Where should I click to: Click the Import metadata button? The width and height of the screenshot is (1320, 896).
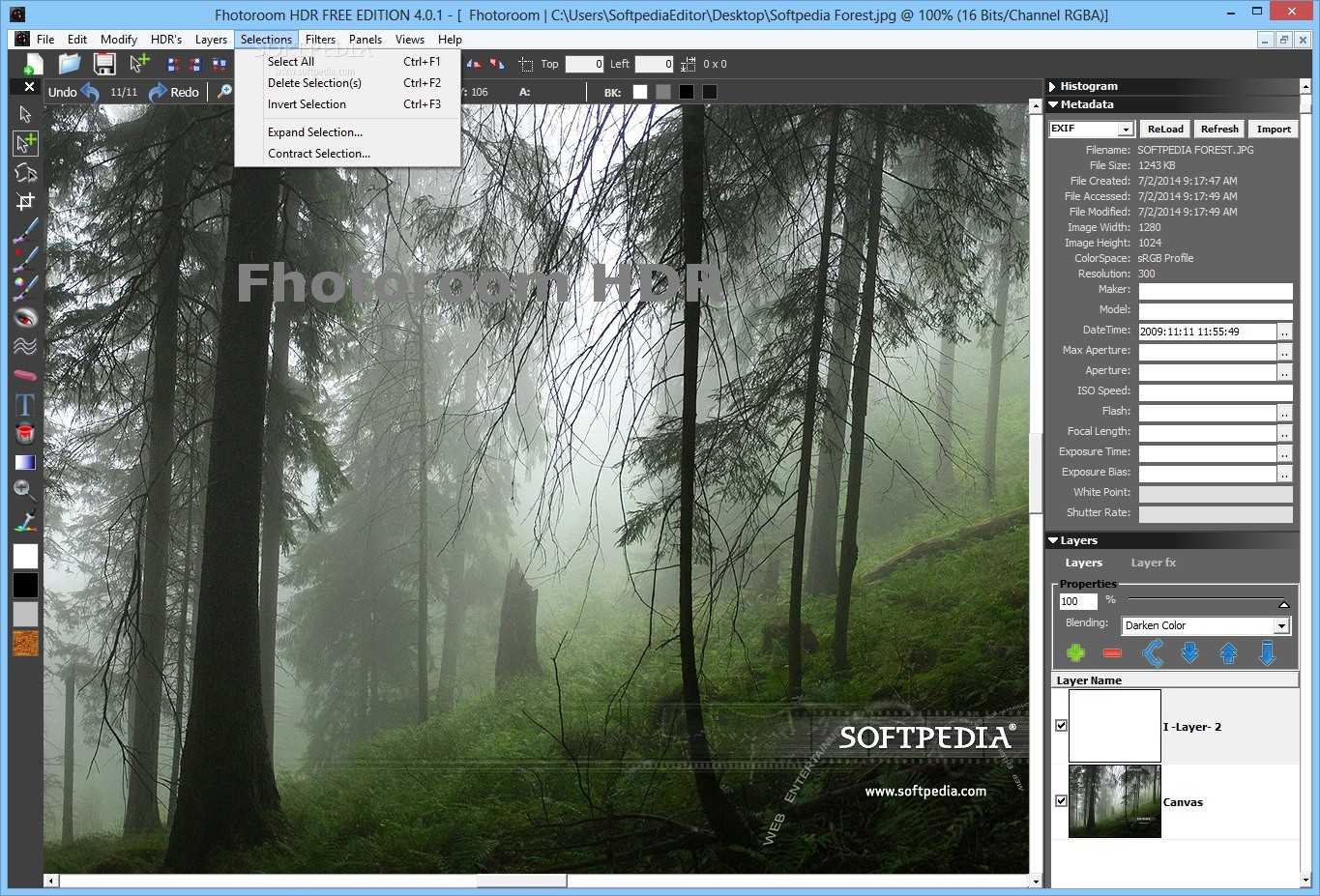[x=1274, y=129]
